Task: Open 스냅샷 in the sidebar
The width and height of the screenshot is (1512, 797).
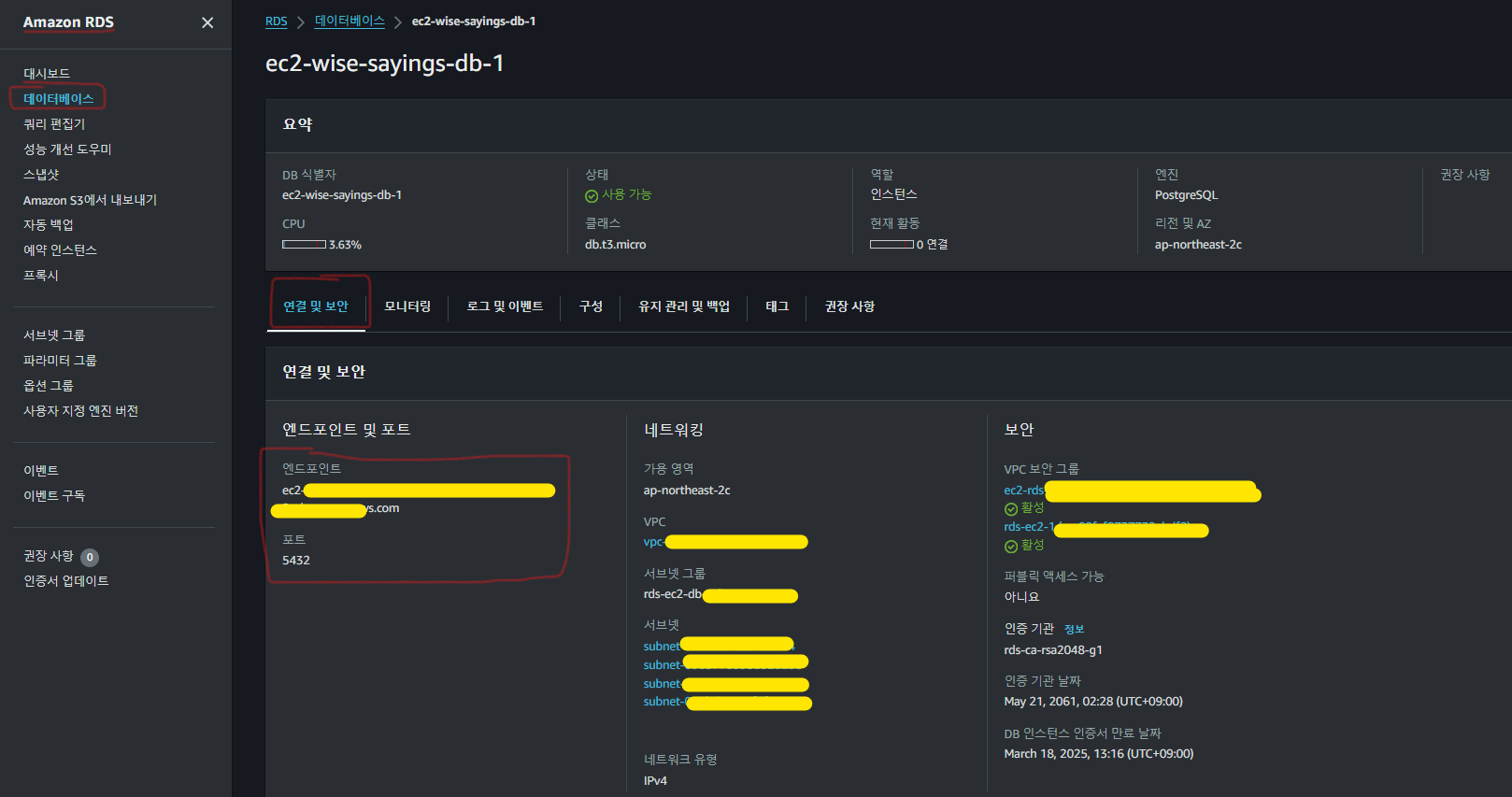Action: pos(41,174)
